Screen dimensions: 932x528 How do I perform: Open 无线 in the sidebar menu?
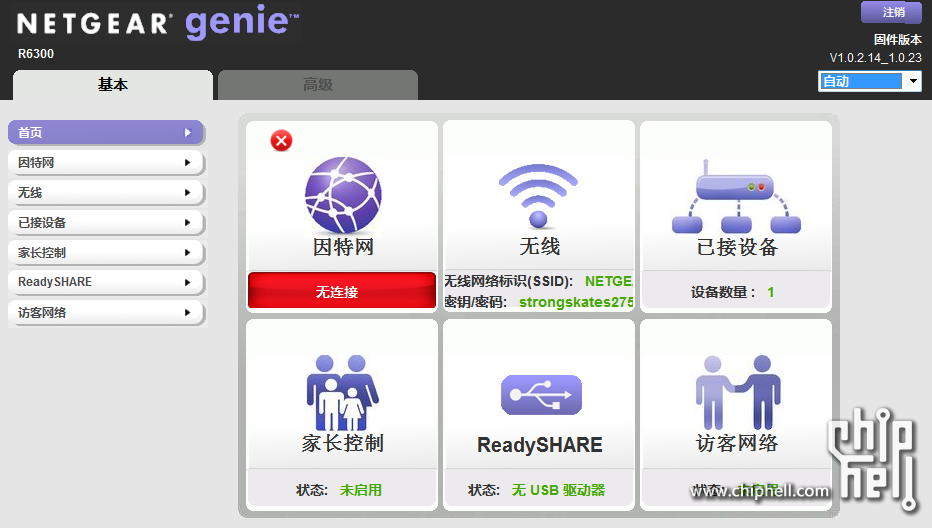tap(106, 193)
